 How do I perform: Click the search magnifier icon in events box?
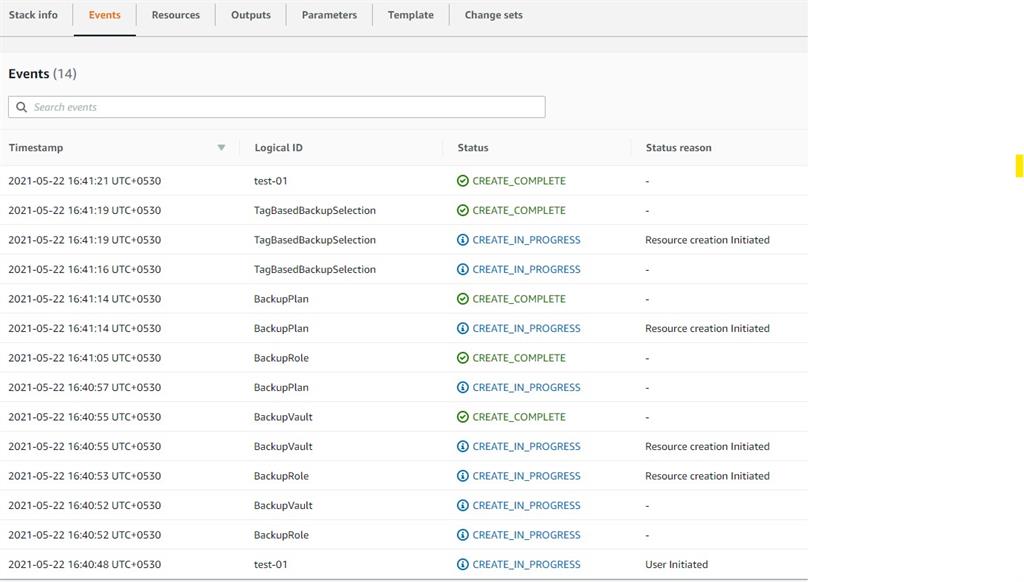pos(21,107)
